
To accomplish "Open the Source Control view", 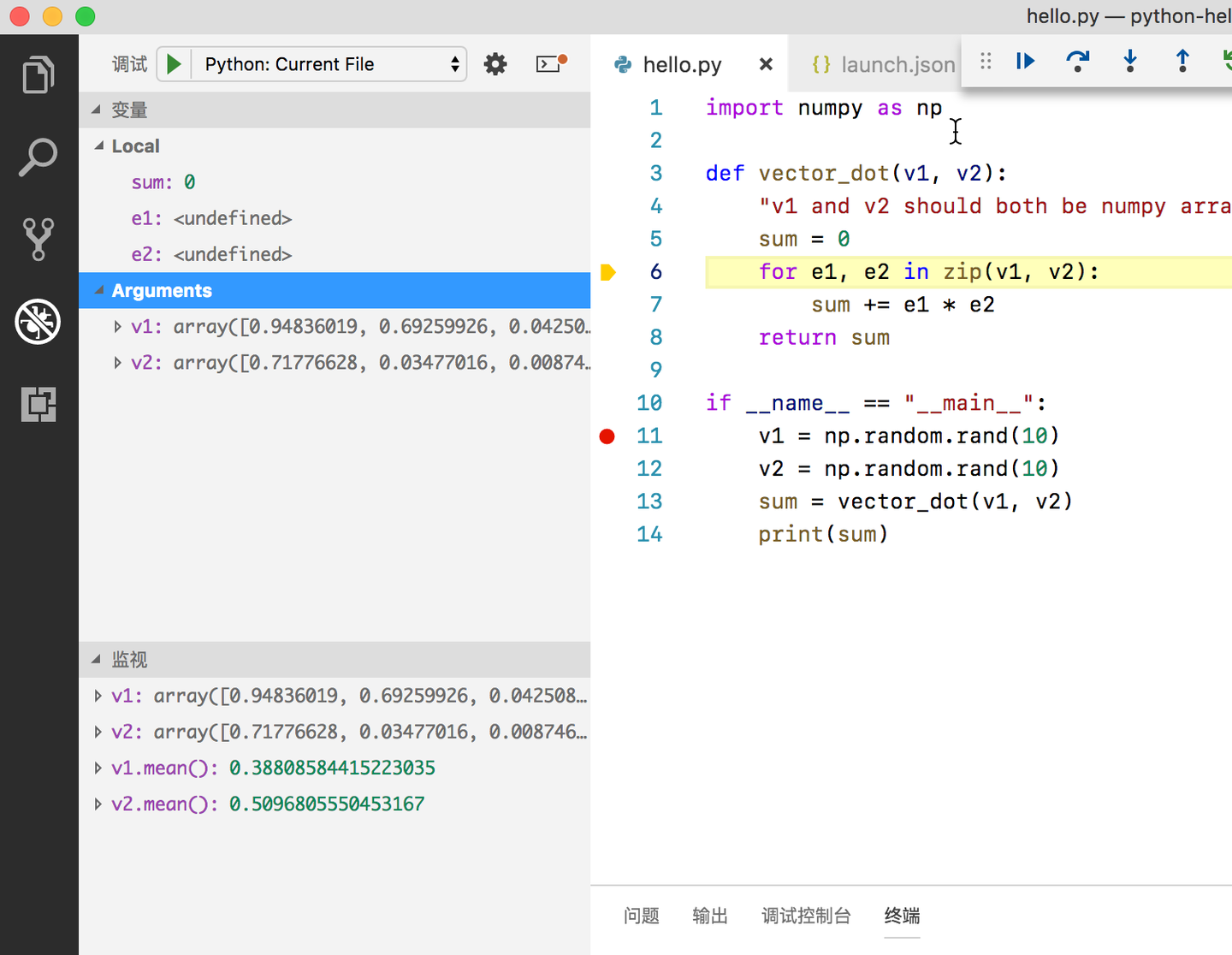I will click(38, 240).
